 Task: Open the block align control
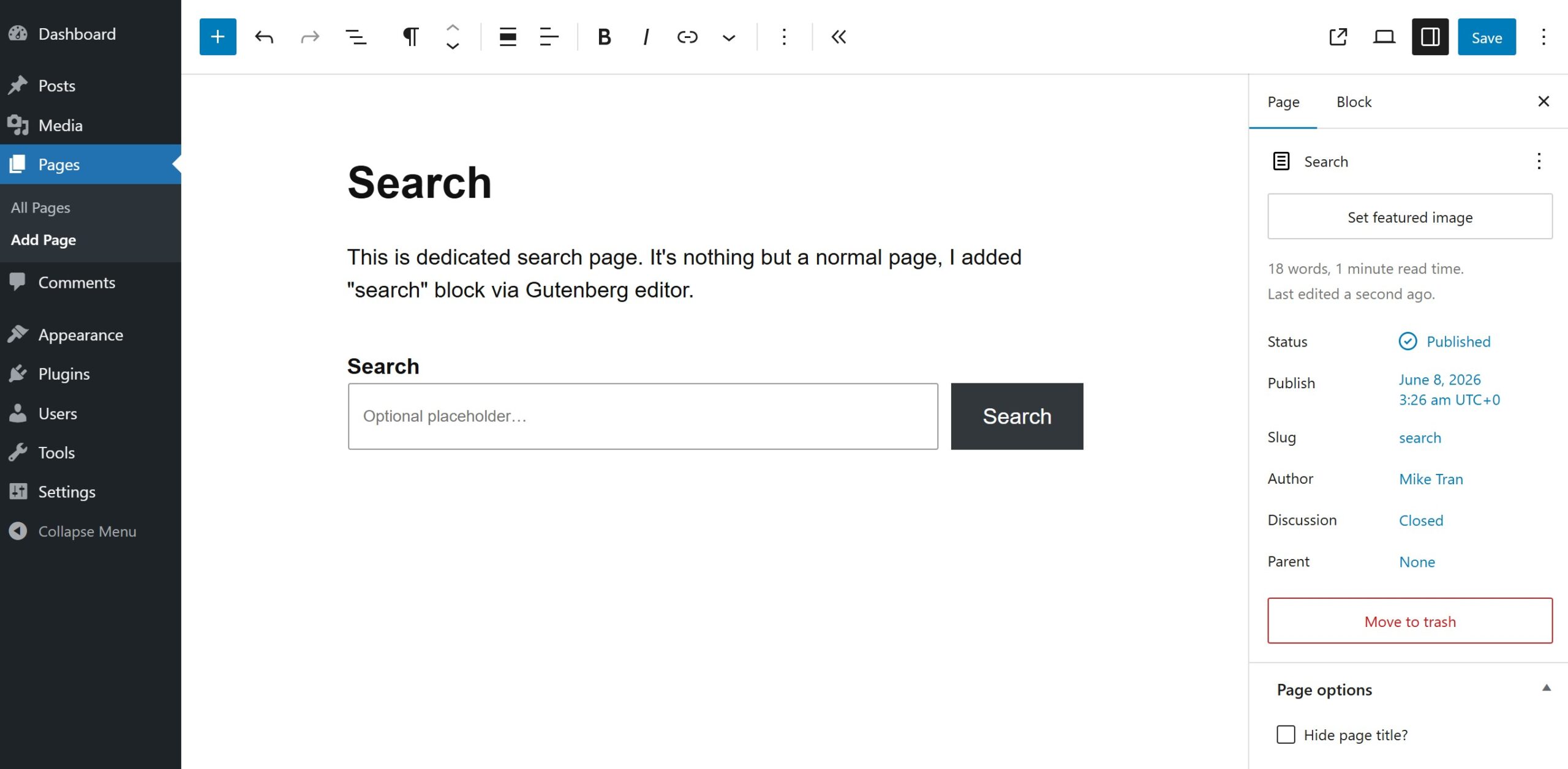click(508, 37)
